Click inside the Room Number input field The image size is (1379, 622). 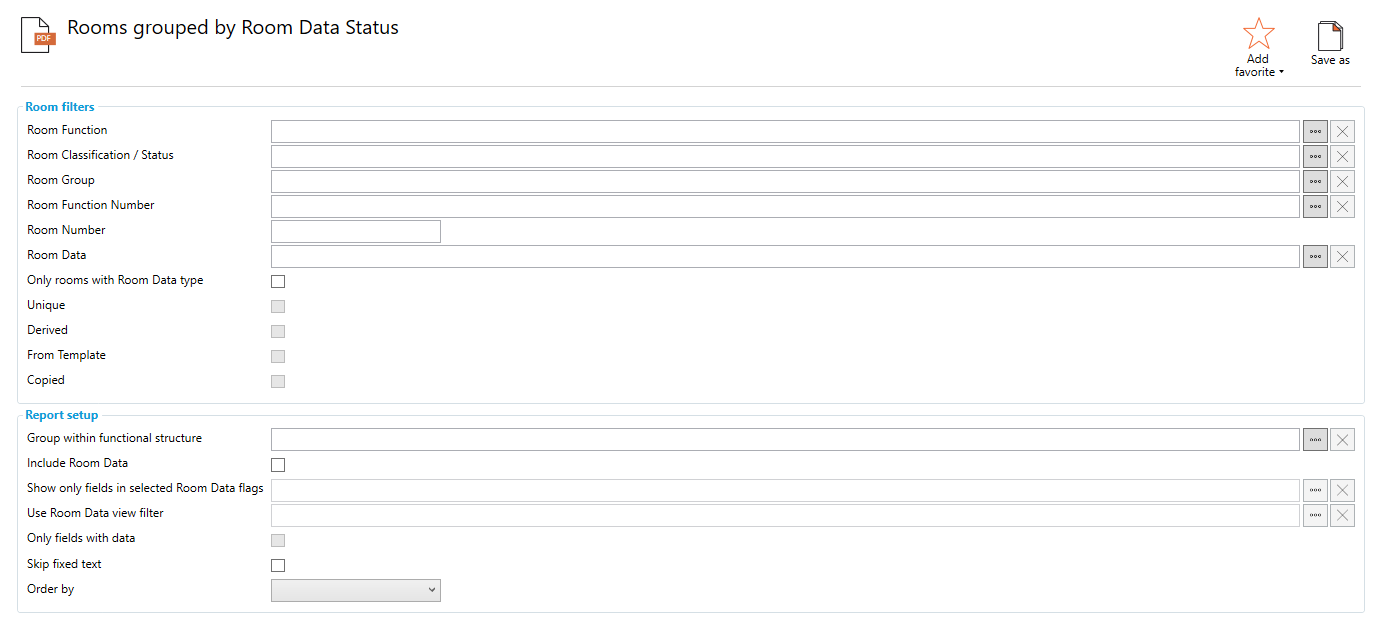(x=355, y=231)
